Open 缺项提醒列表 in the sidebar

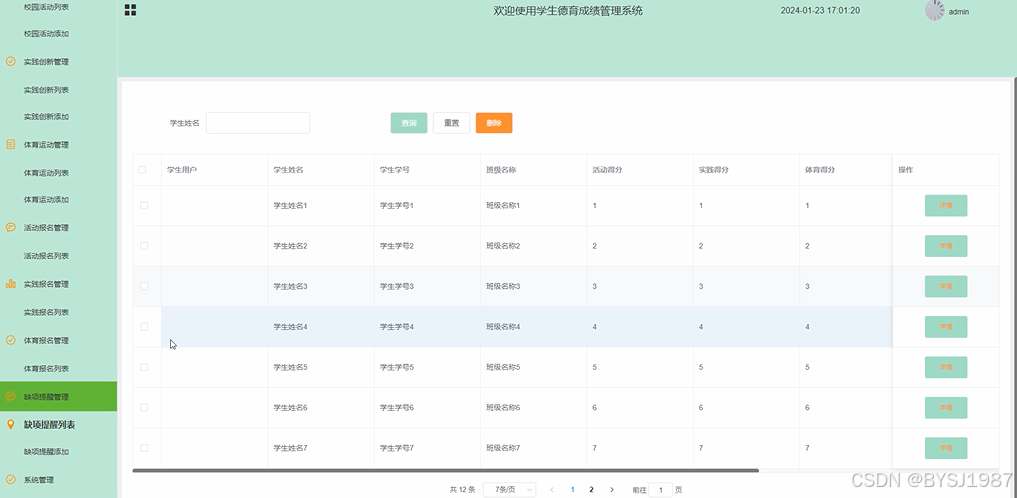(49, 425)
